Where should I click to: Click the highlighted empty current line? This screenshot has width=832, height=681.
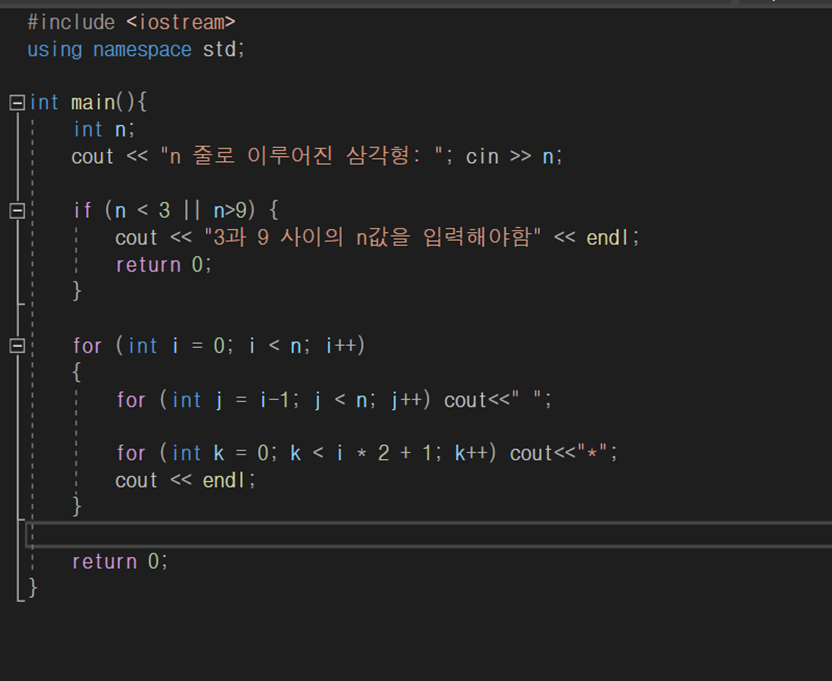click(x=429, y=535)
